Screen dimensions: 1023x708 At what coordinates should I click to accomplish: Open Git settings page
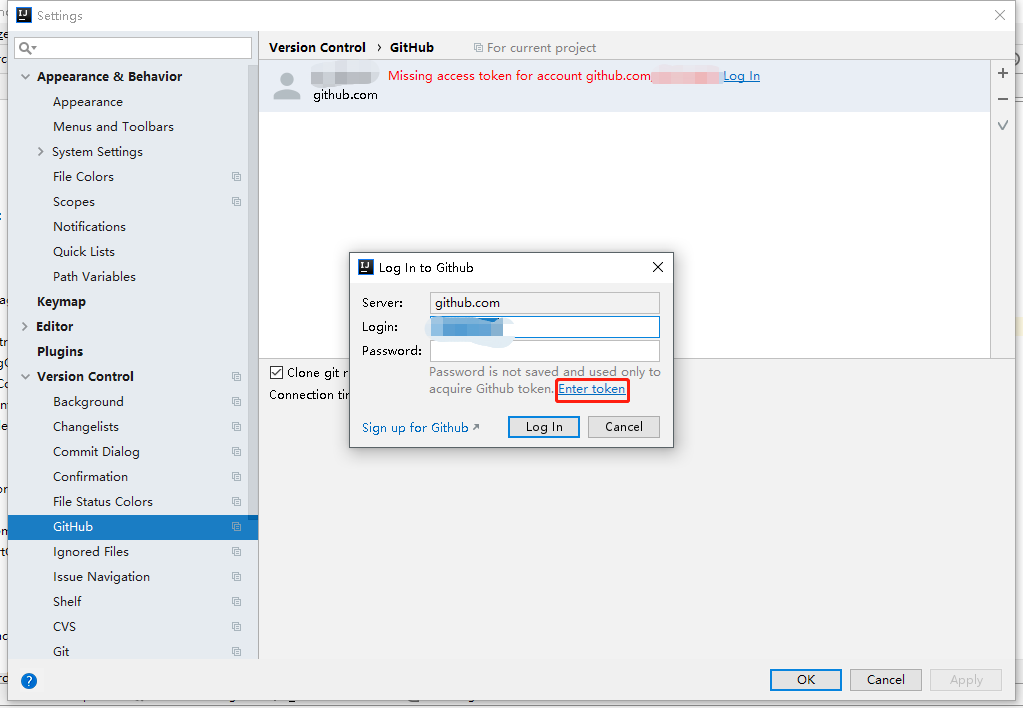coord(61,652)
